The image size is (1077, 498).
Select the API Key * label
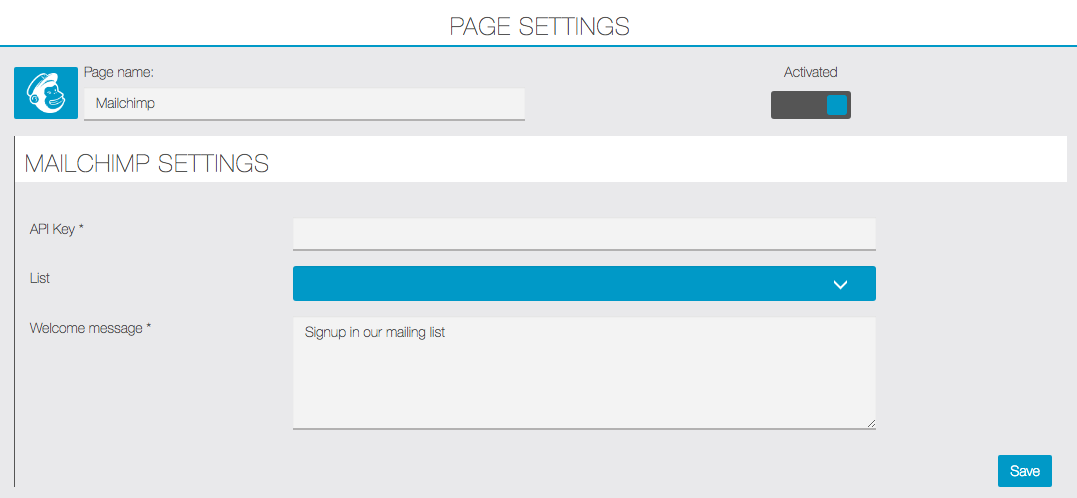tap(56, 229)
